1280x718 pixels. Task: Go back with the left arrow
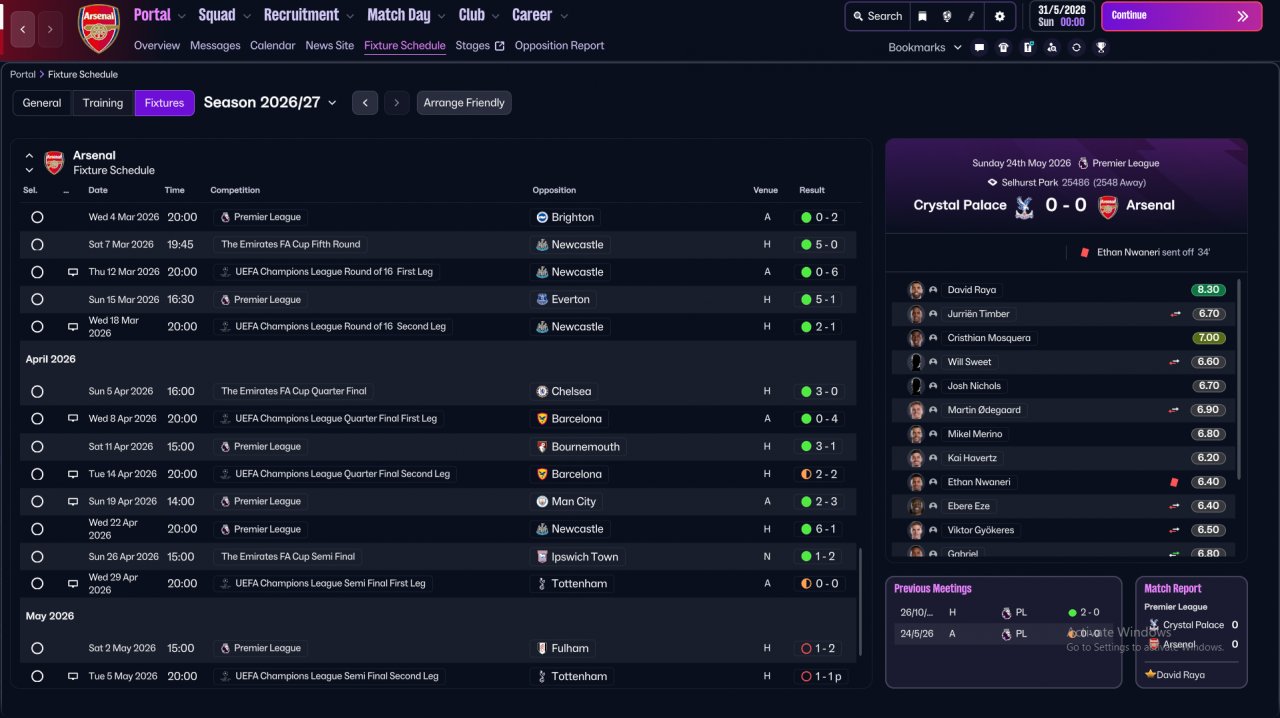[23, 29]
